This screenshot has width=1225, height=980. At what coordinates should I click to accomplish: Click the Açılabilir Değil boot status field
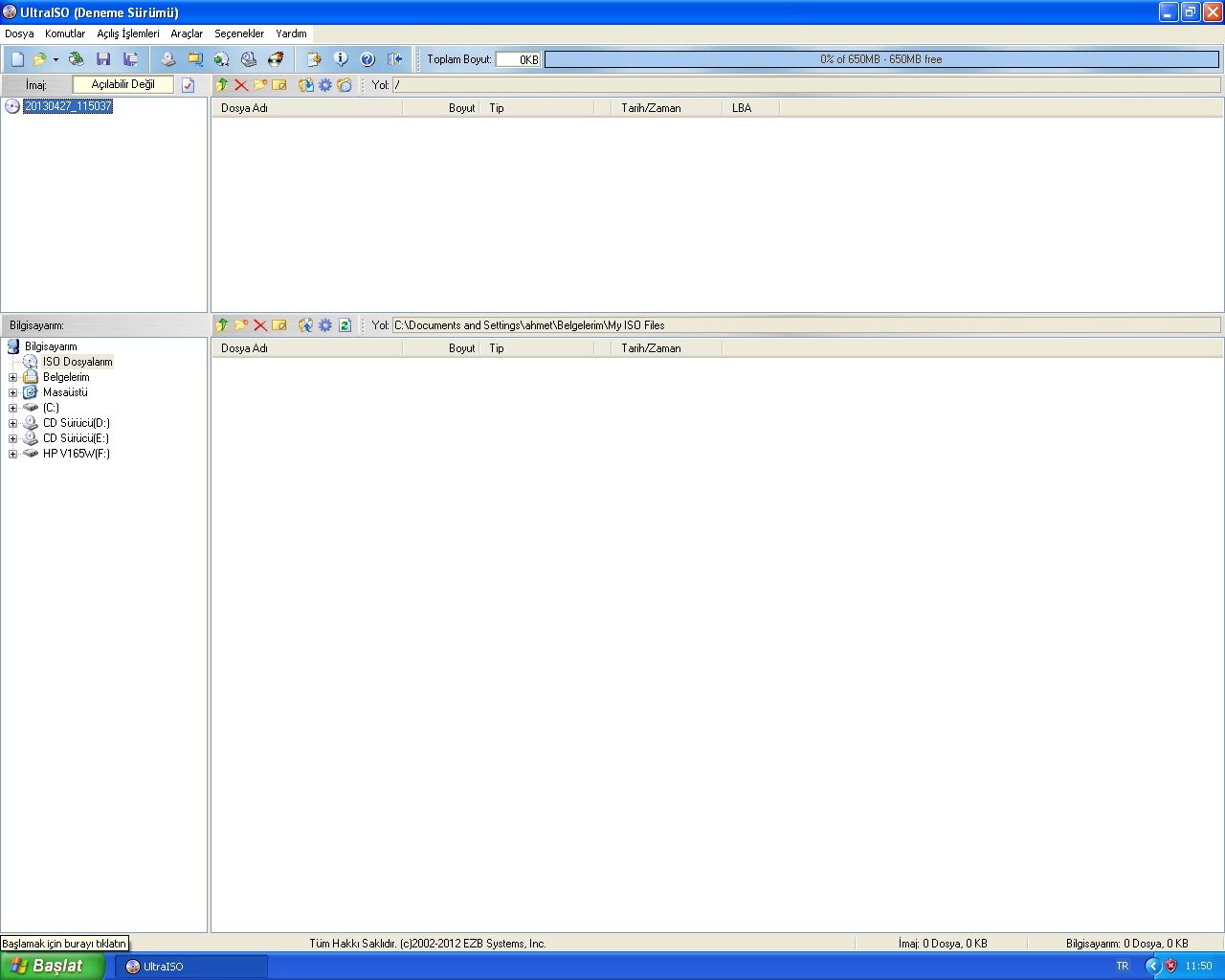point(123,84)
